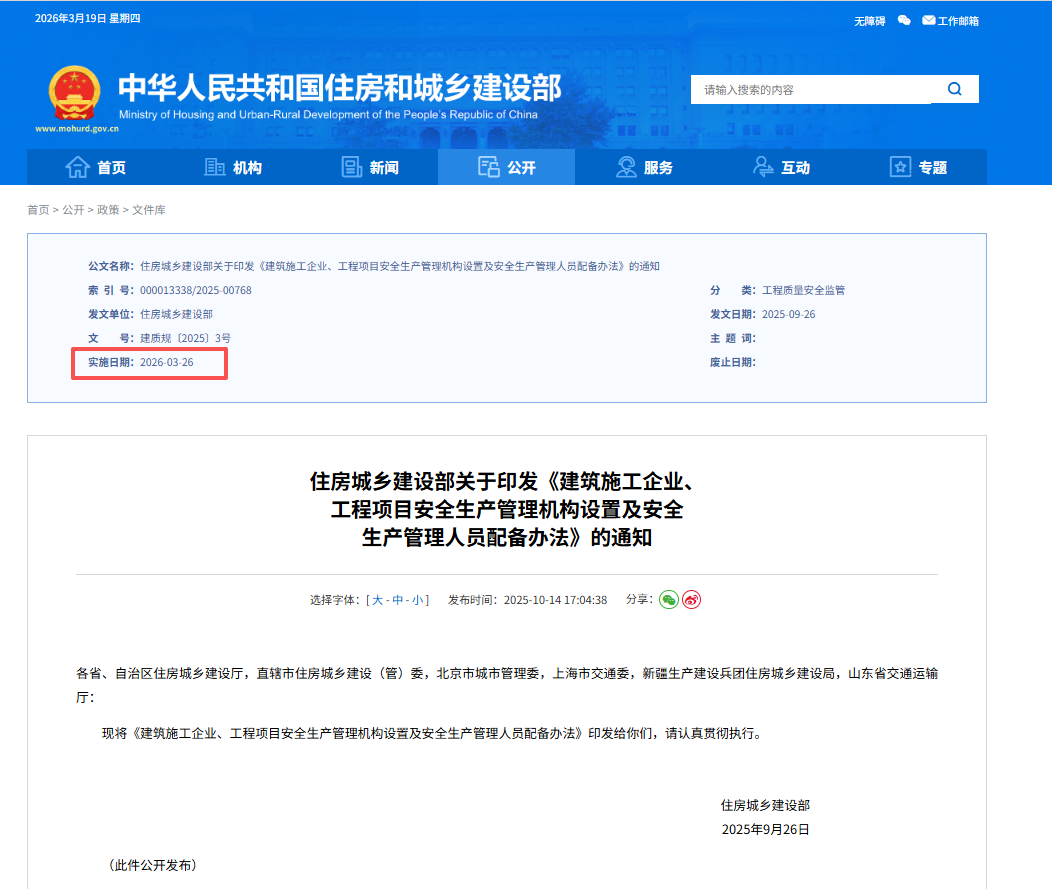Set font size to 小

(418, 600)
